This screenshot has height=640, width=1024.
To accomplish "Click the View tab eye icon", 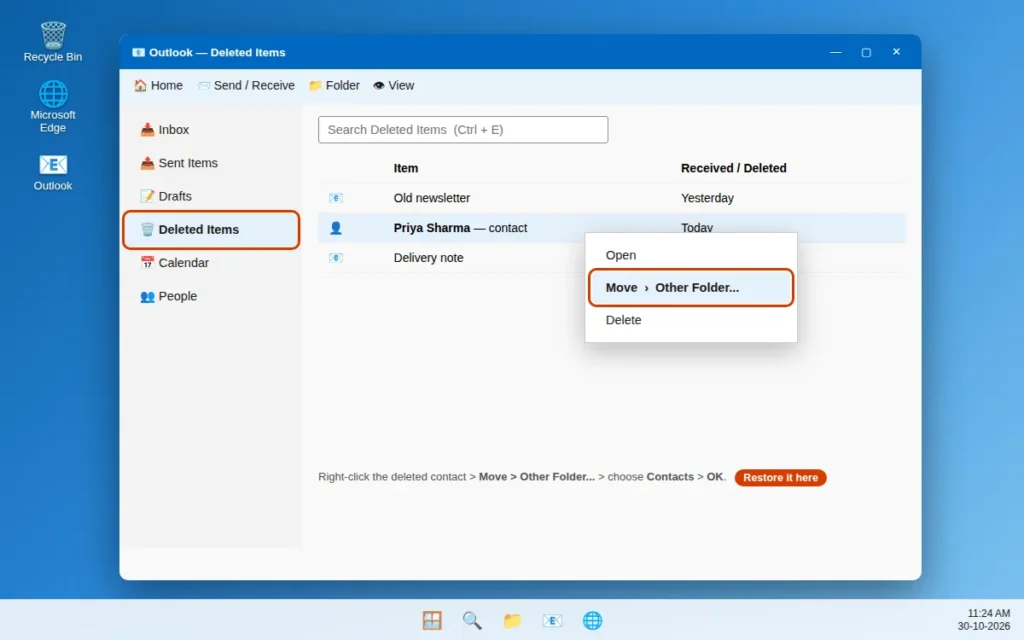I will click(379, 86).
